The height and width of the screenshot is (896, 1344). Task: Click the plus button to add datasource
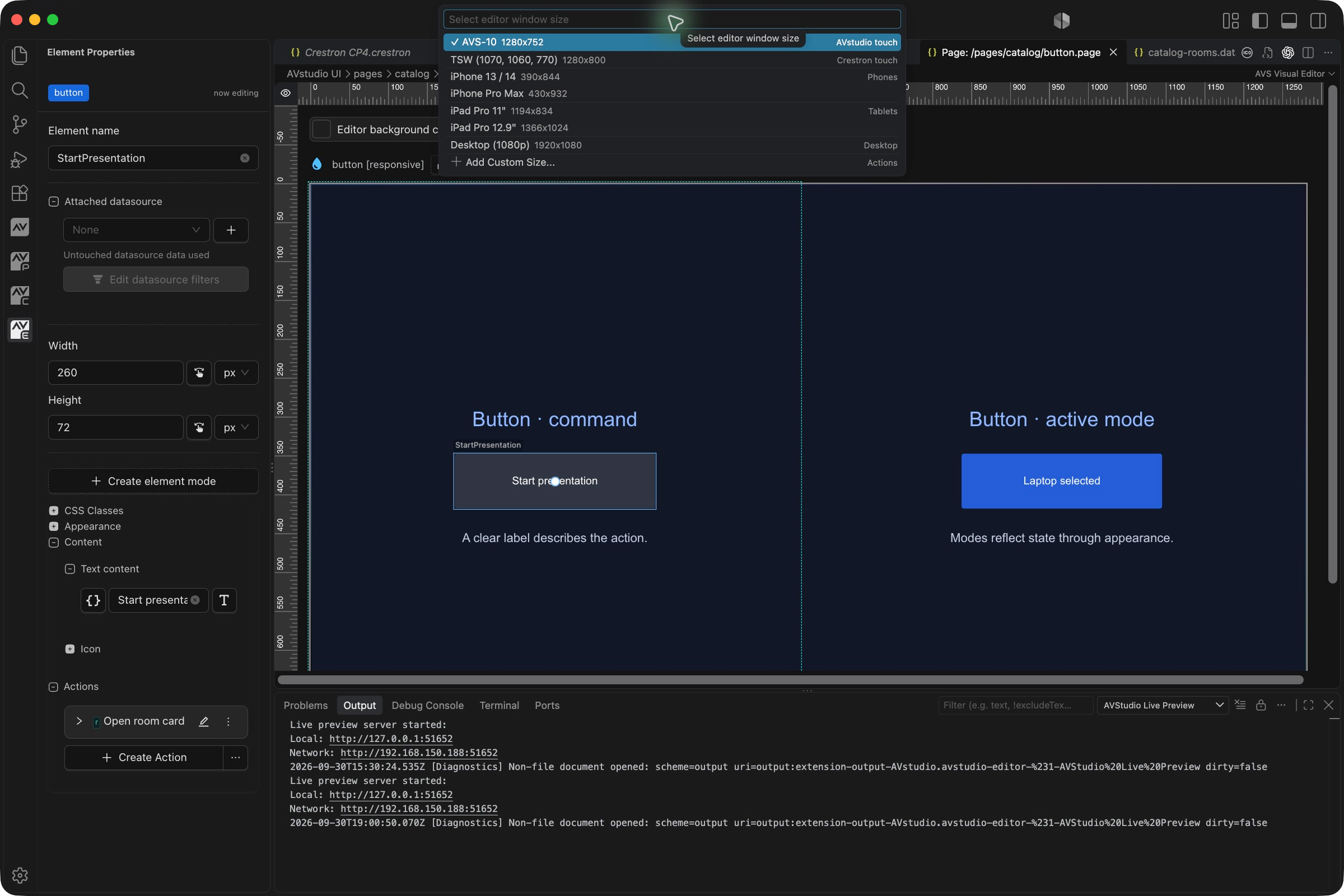(231, 230)
